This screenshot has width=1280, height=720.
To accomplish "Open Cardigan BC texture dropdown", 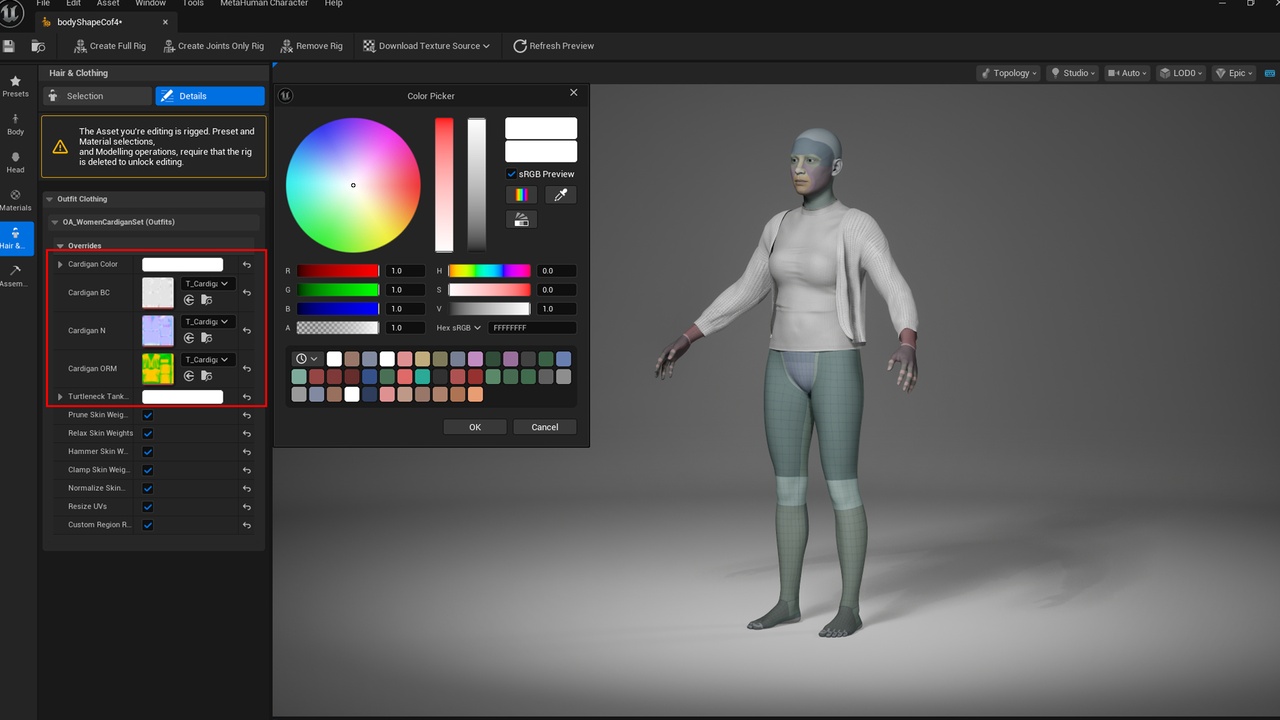I will click(207, 284).
